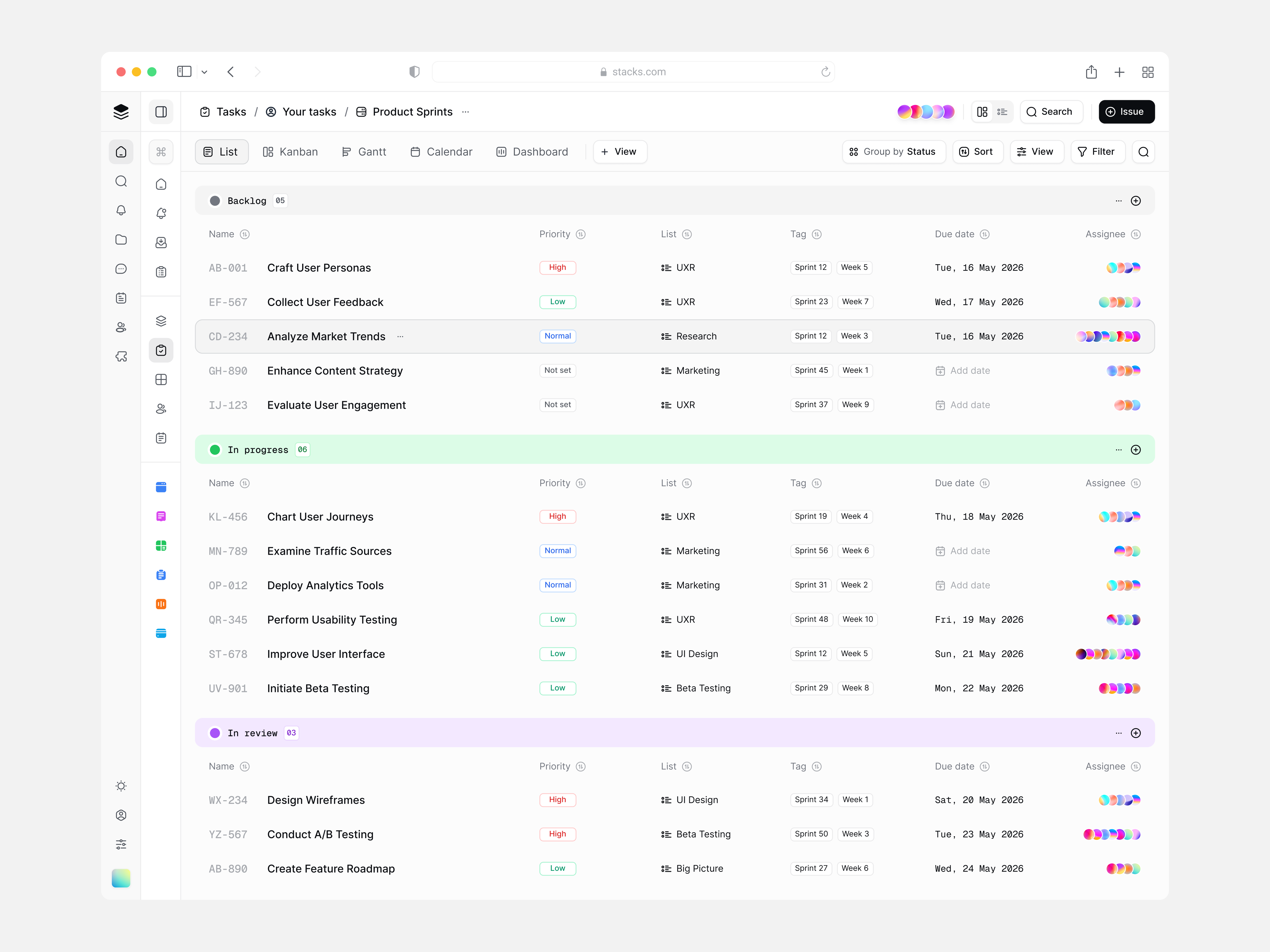This screenshot has width=1270, height=952.
Task: Open the sun theme icon in left rail
Action: pyautogui.click(x=121, y=786)
